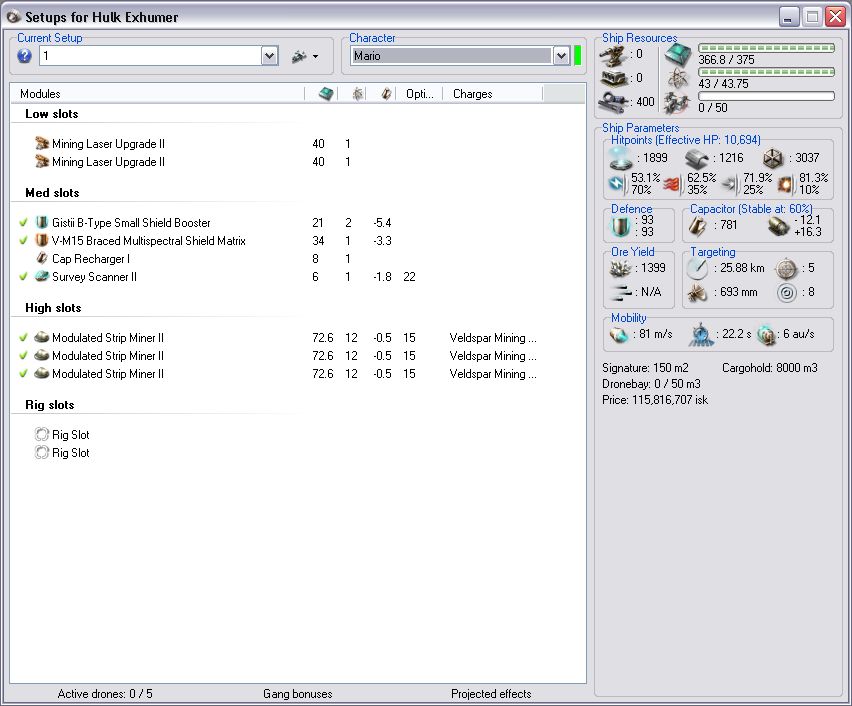852x706 pixels.
Task: Click first Modulated Strip Miner II icon
Action: [42, 337]
